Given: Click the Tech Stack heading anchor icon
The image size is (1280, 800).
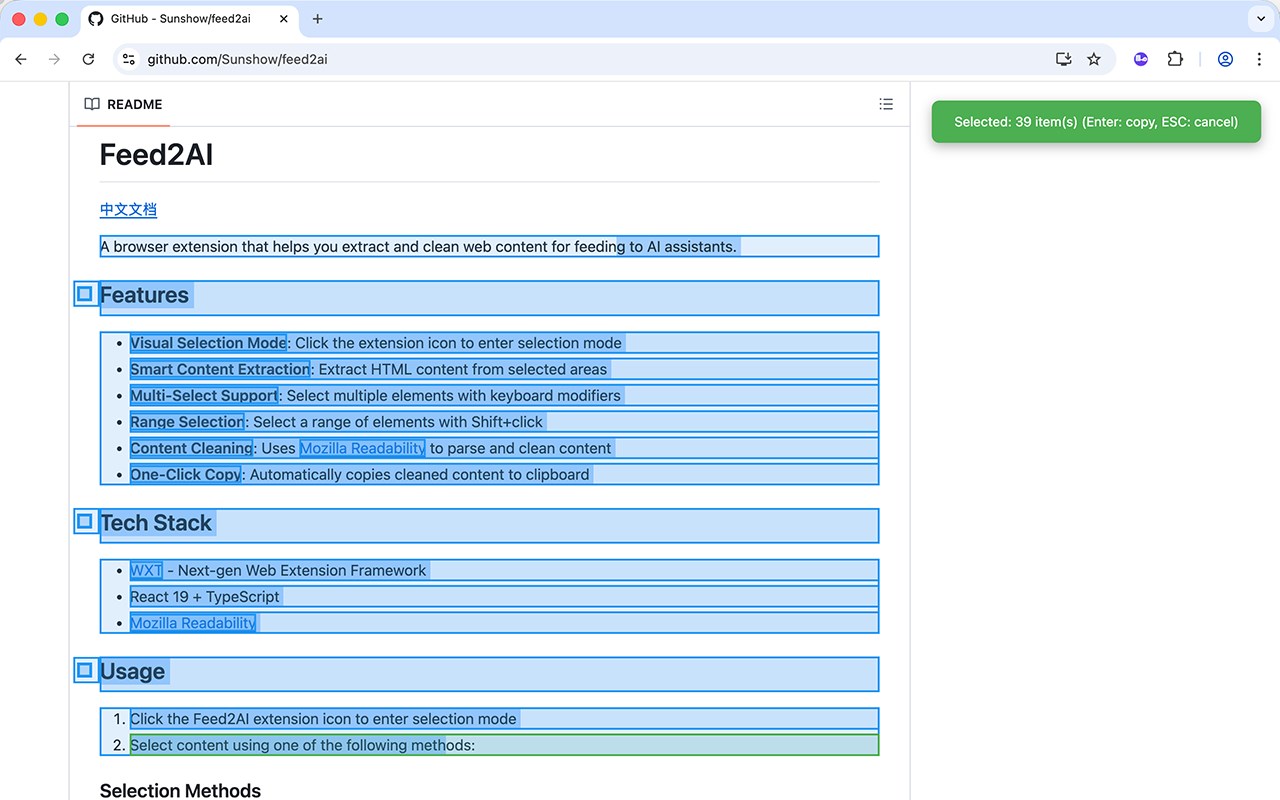Looking at the screenshot, I should (x=85, y=521).
